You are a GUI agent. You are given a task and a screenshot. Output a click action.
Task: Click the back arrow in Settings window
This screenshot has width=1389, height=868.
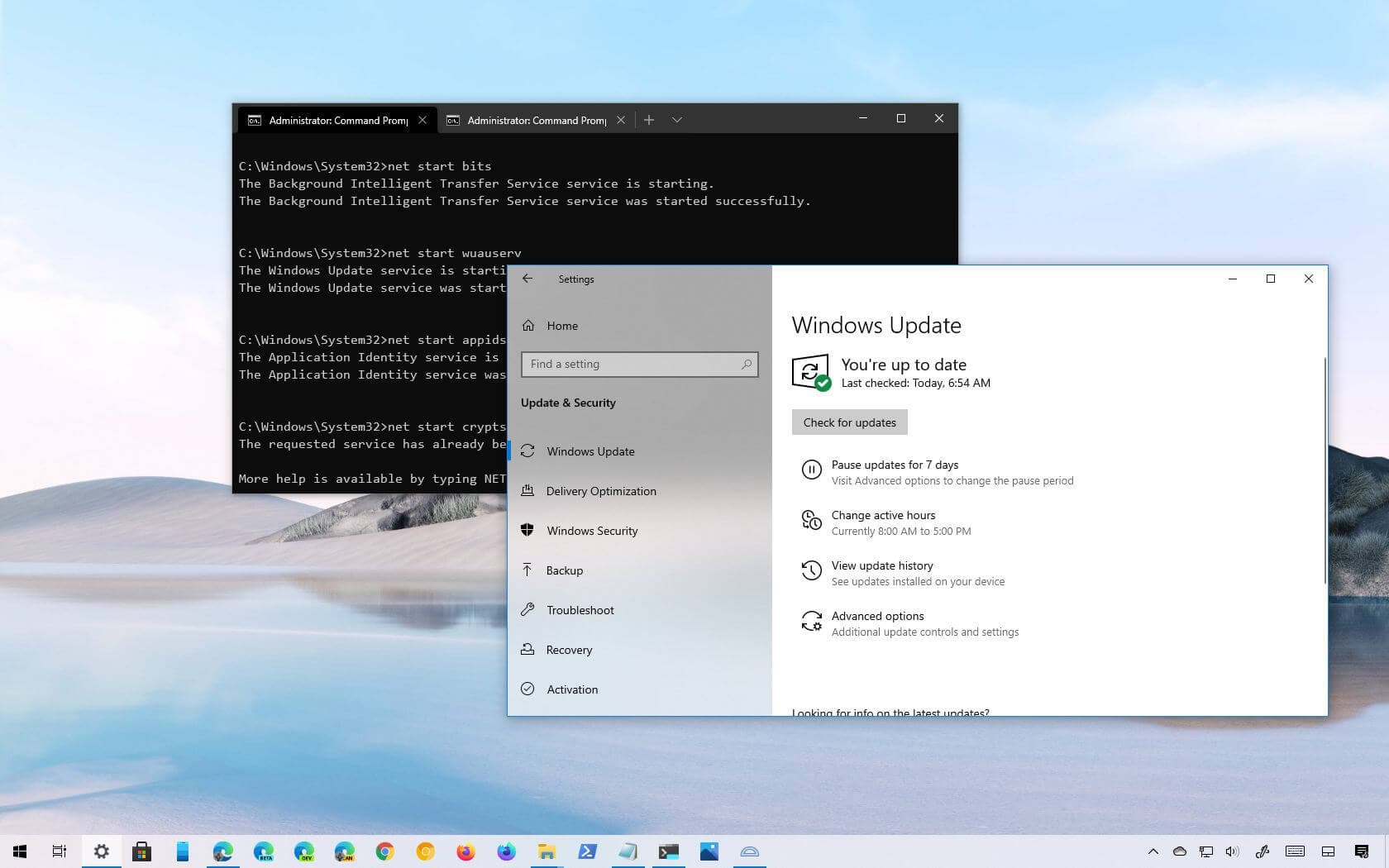click(527, 279)
